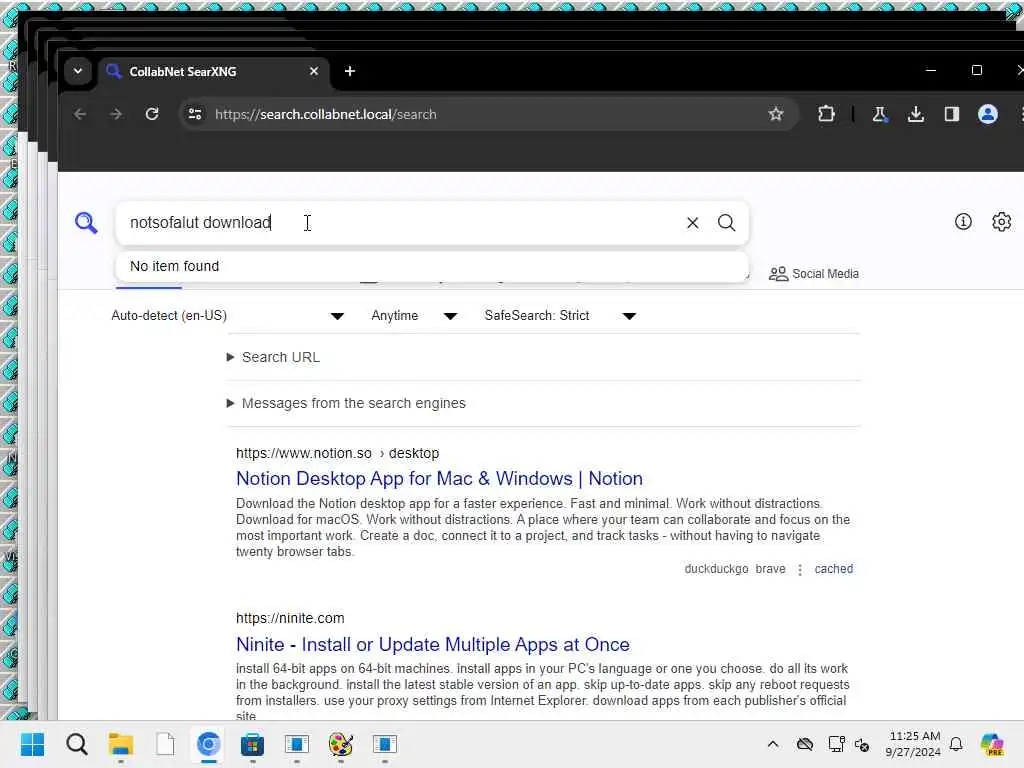The width and height of the screenshot is (1024, 768).
Task: Select the 'No item found' suggestion
Action: [x=431, y=266]
